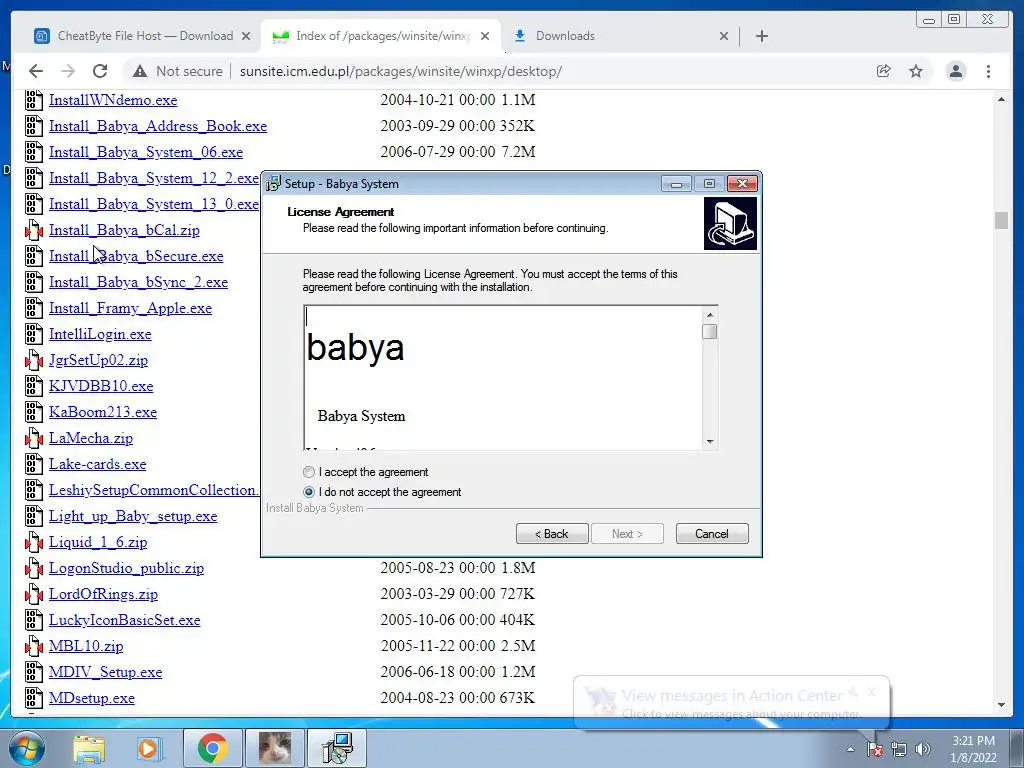Image resolution: width=1024 pixels, height=768 pixels.
Task: Open Windows Explorer from taskbar
Action: click(89, 748)
